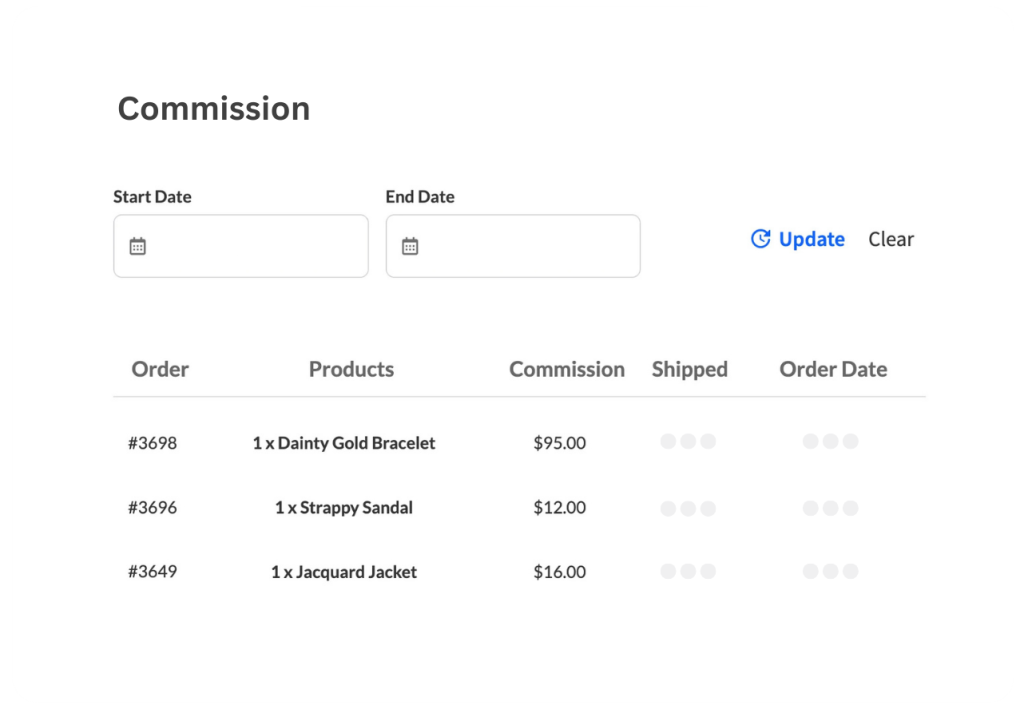The image size is (1024, 713).
Task: Clear the date filters
Action: [890, 239]
